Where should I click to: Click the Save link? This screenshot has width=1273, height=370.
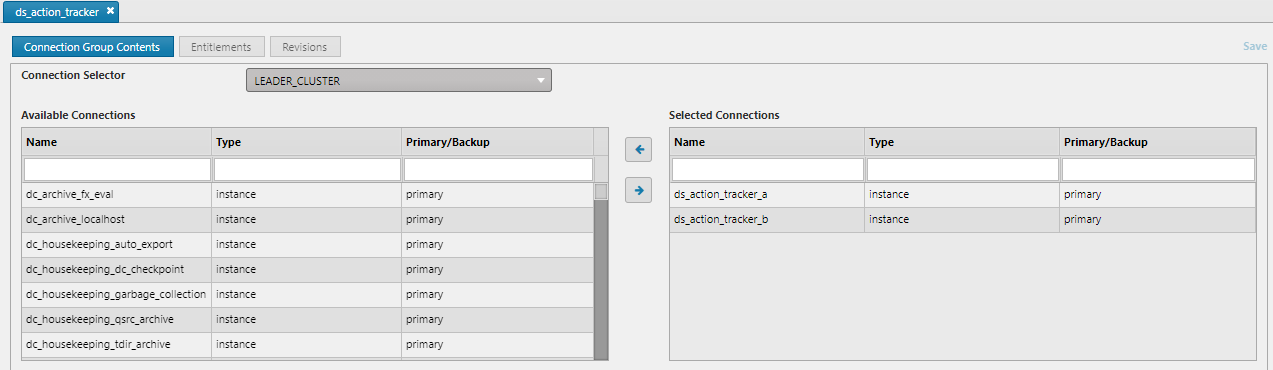(x=1254, y=46)
